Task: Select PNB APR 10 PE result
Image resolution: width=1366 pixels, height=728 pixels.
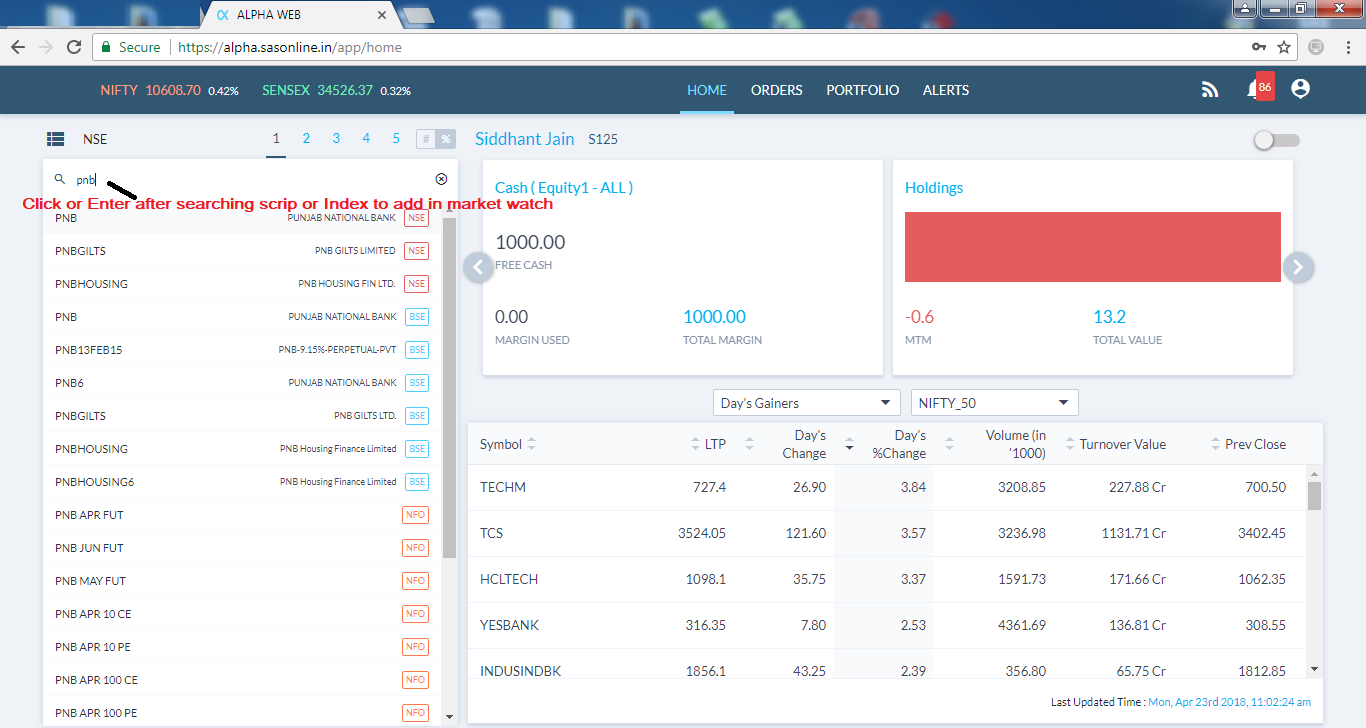Action: tap(242, 646)
